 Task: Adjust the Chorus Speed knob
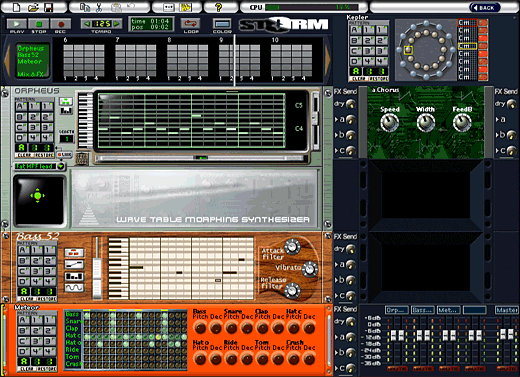pos(389,123)
